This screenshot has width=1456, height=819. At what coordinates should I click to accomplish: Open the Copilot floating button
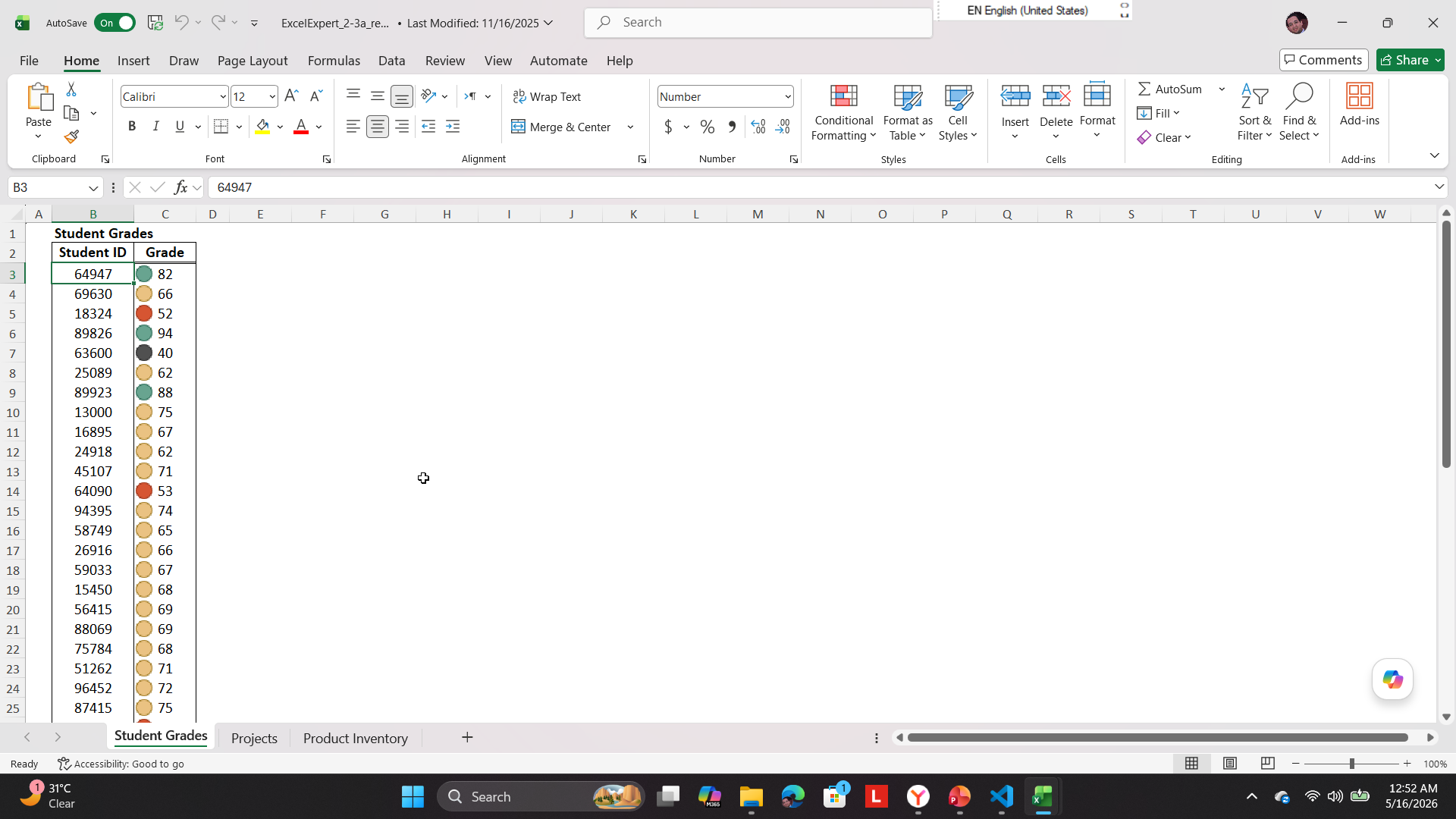point(1392,679)
